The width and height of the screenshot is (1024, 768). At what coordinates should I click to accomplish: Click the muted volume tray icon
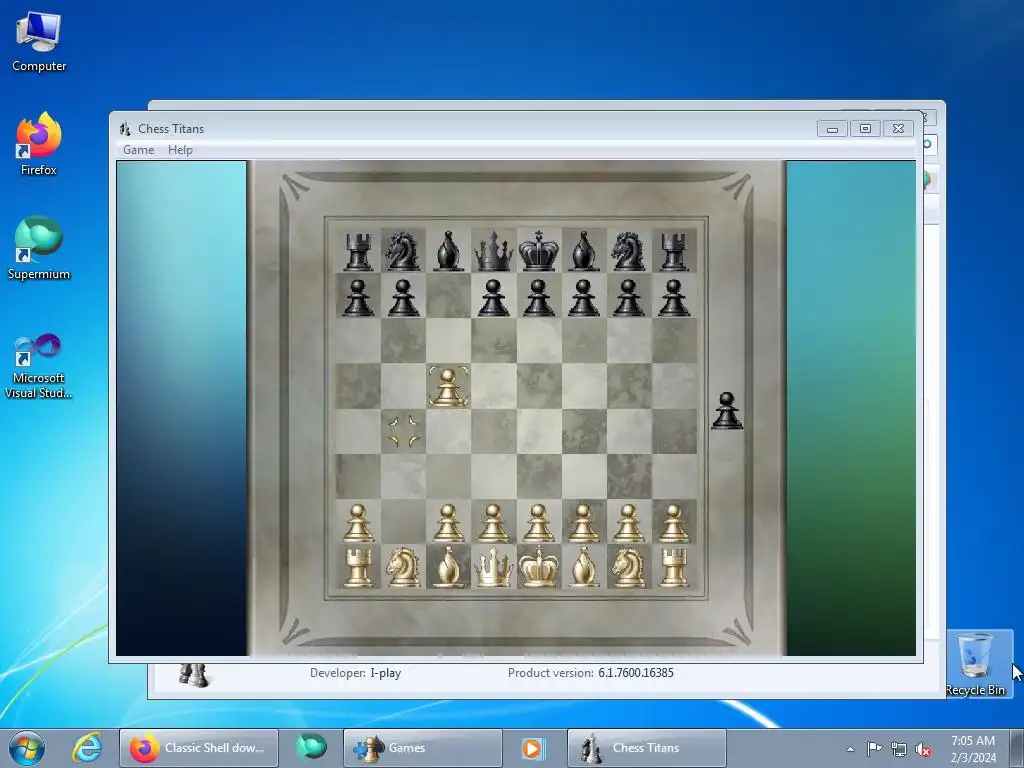click(923, 750)
